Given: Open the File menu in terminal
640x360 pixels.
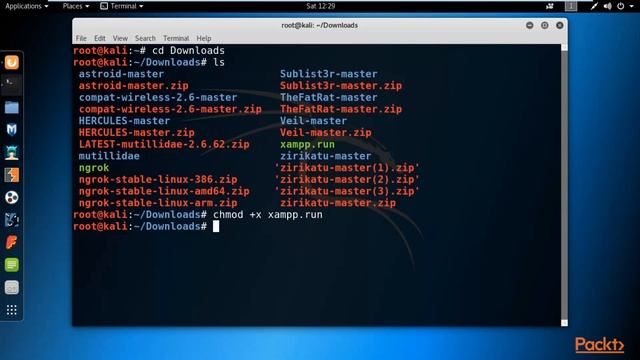Looking at the screenshot, I should (81, 38).
